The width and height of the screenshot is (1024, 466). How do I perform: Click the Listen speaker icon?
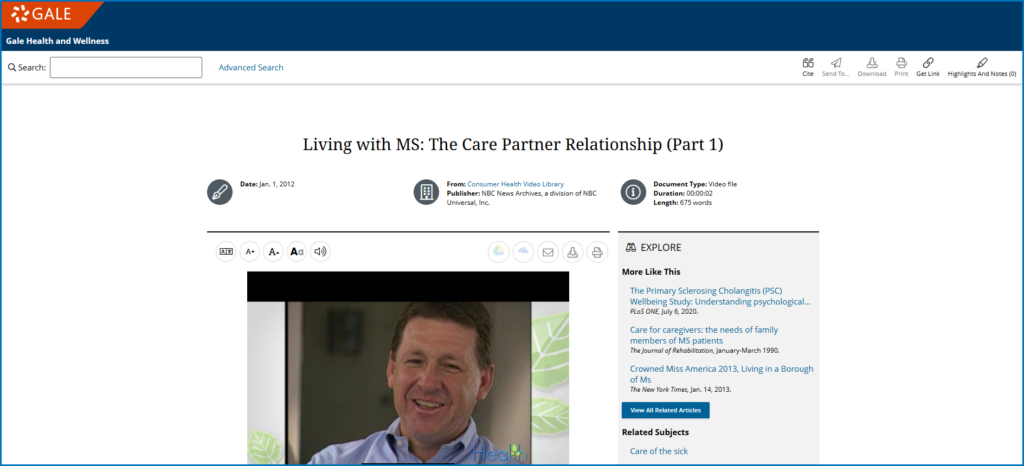[320, 252]
